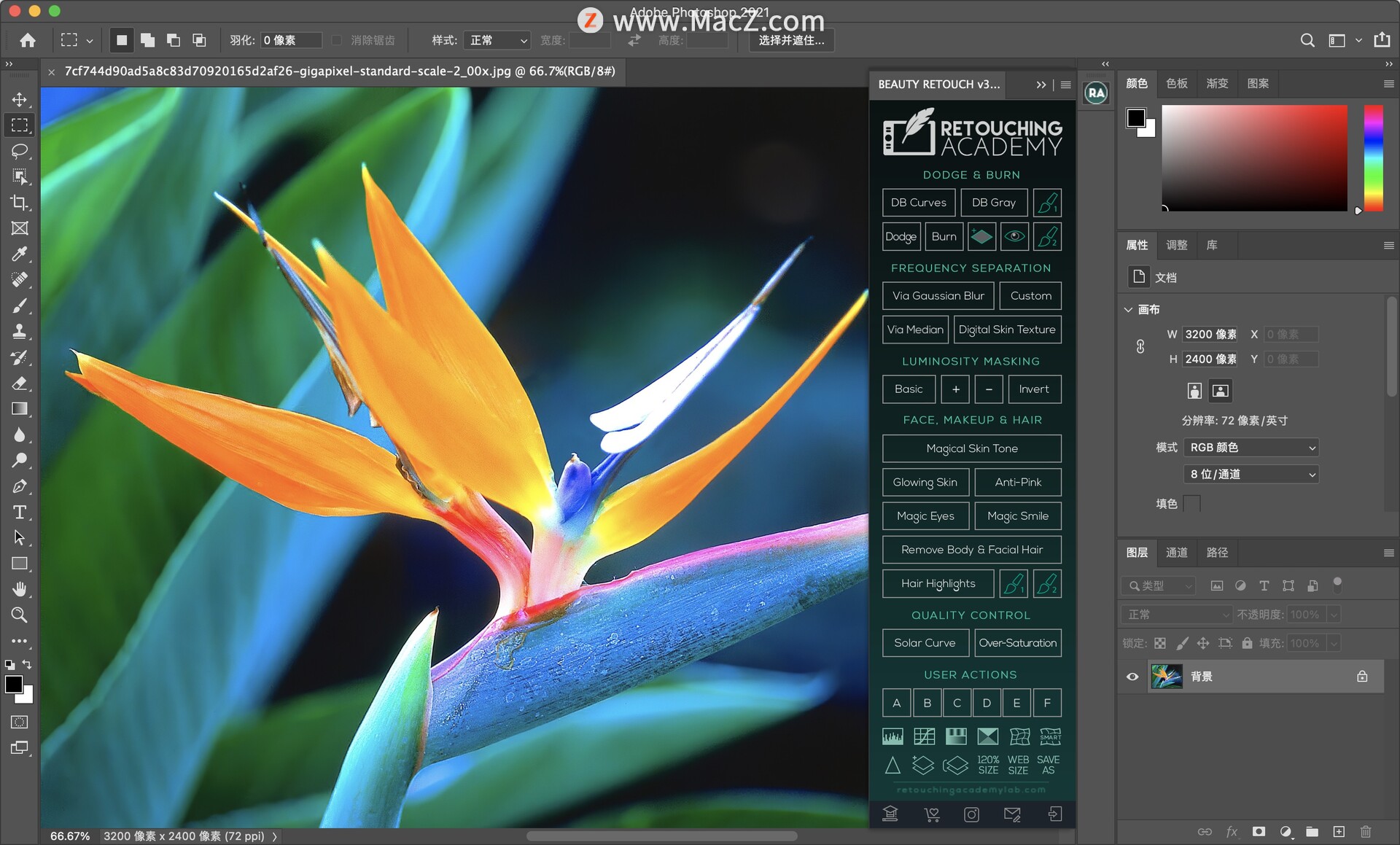Click the delete layer trash icon
Screen dimensions: 1400x845
1366,832
